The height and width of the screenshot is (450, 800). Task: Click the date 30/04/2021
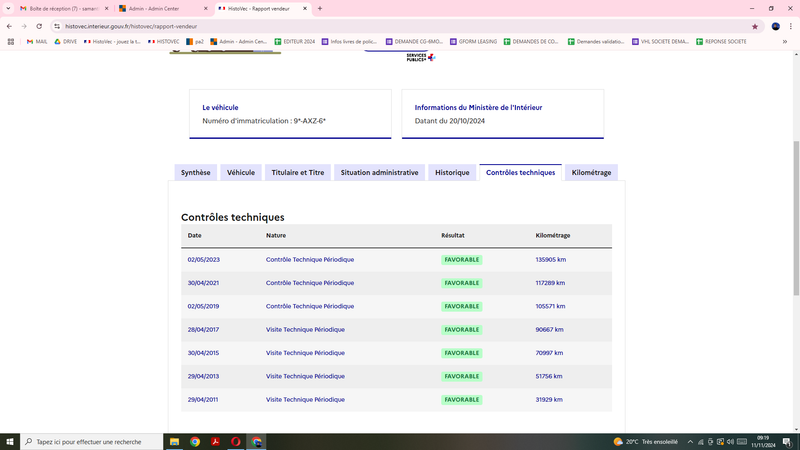tap(203, 283)
